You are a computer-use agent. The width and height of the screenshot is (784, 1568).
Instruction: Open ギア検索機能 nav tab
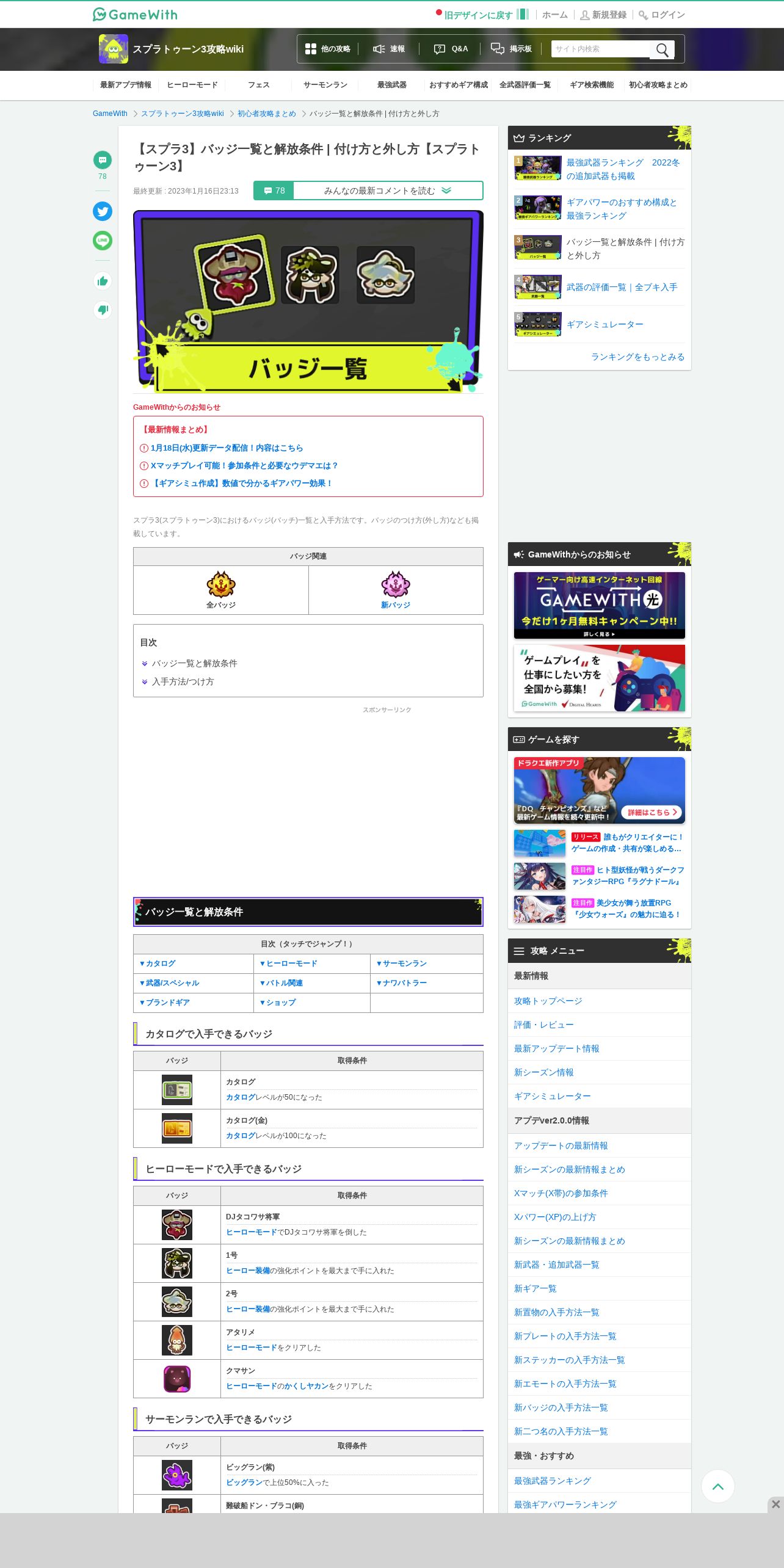pyautogui.click(x=592, y=85)
